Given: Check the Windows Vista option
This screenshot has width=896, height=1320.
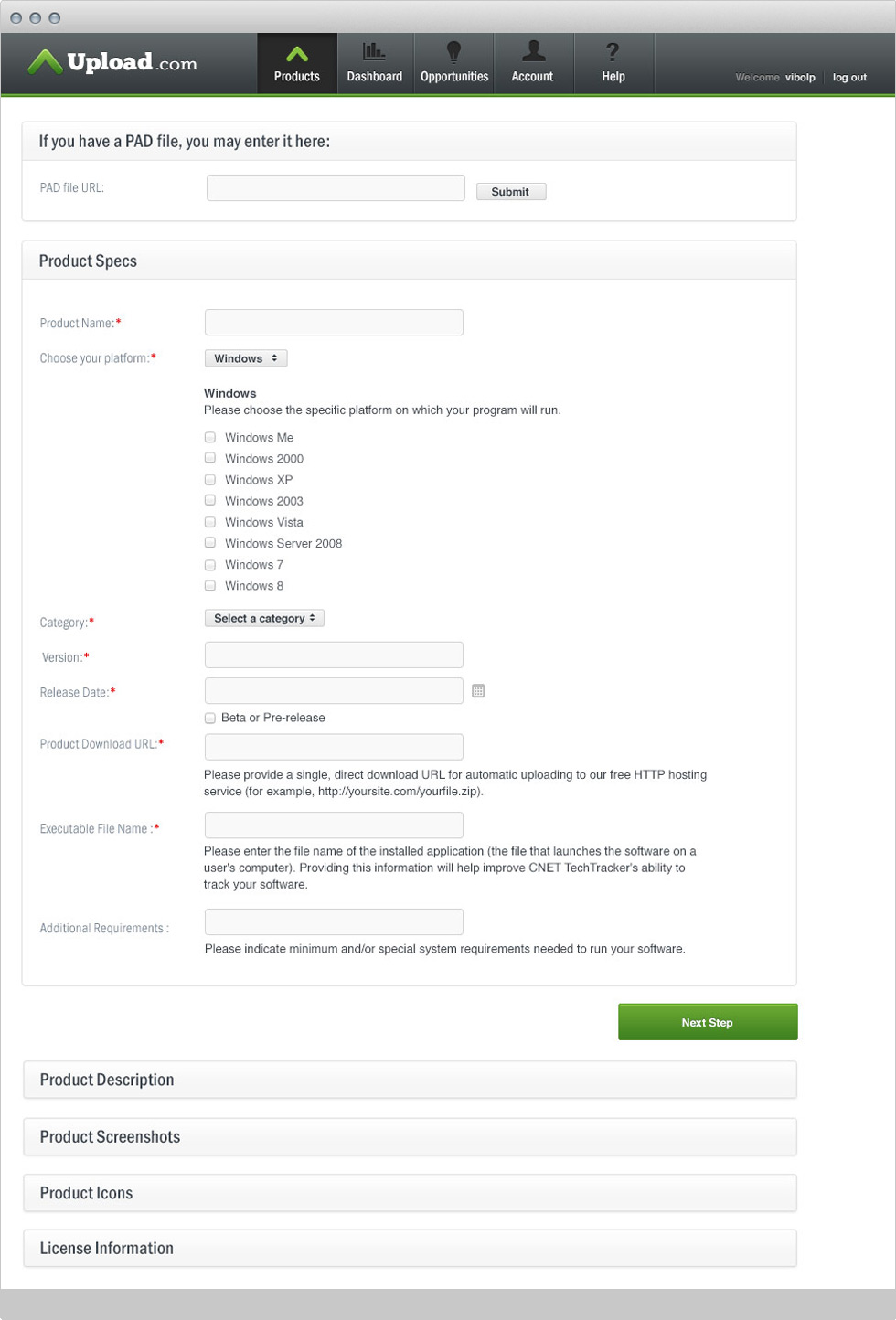Looking at the screenshot, I should click(x=210, y=522).
